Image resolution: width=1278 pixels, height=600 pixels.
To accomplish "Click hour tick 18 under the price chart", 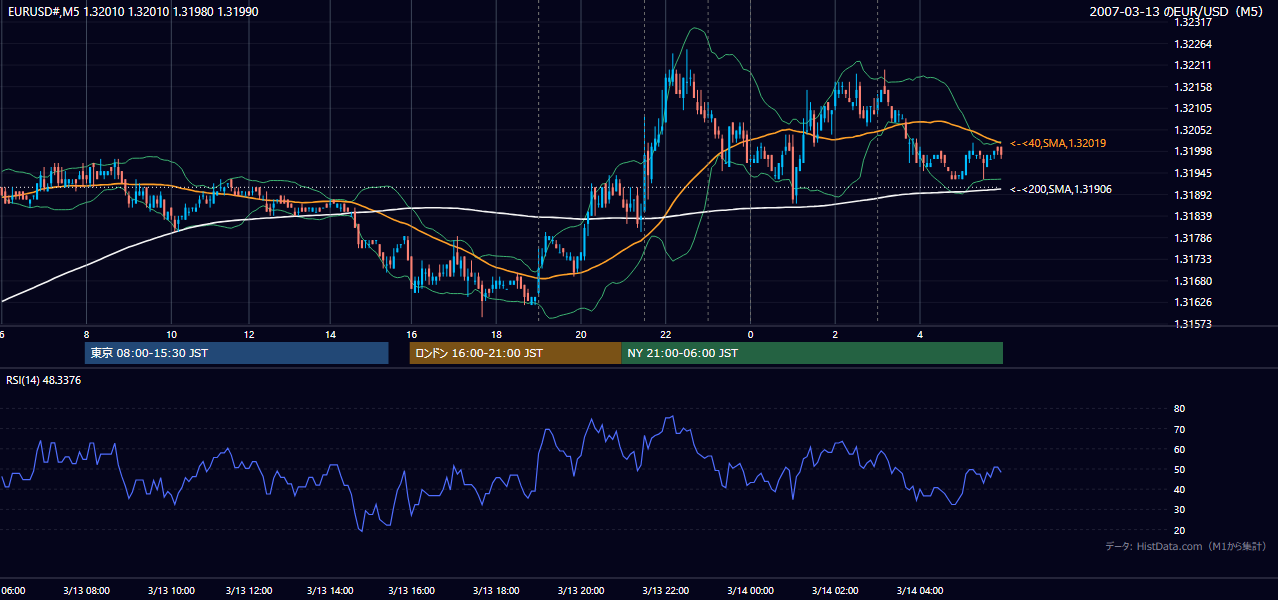I will [496, 334].
